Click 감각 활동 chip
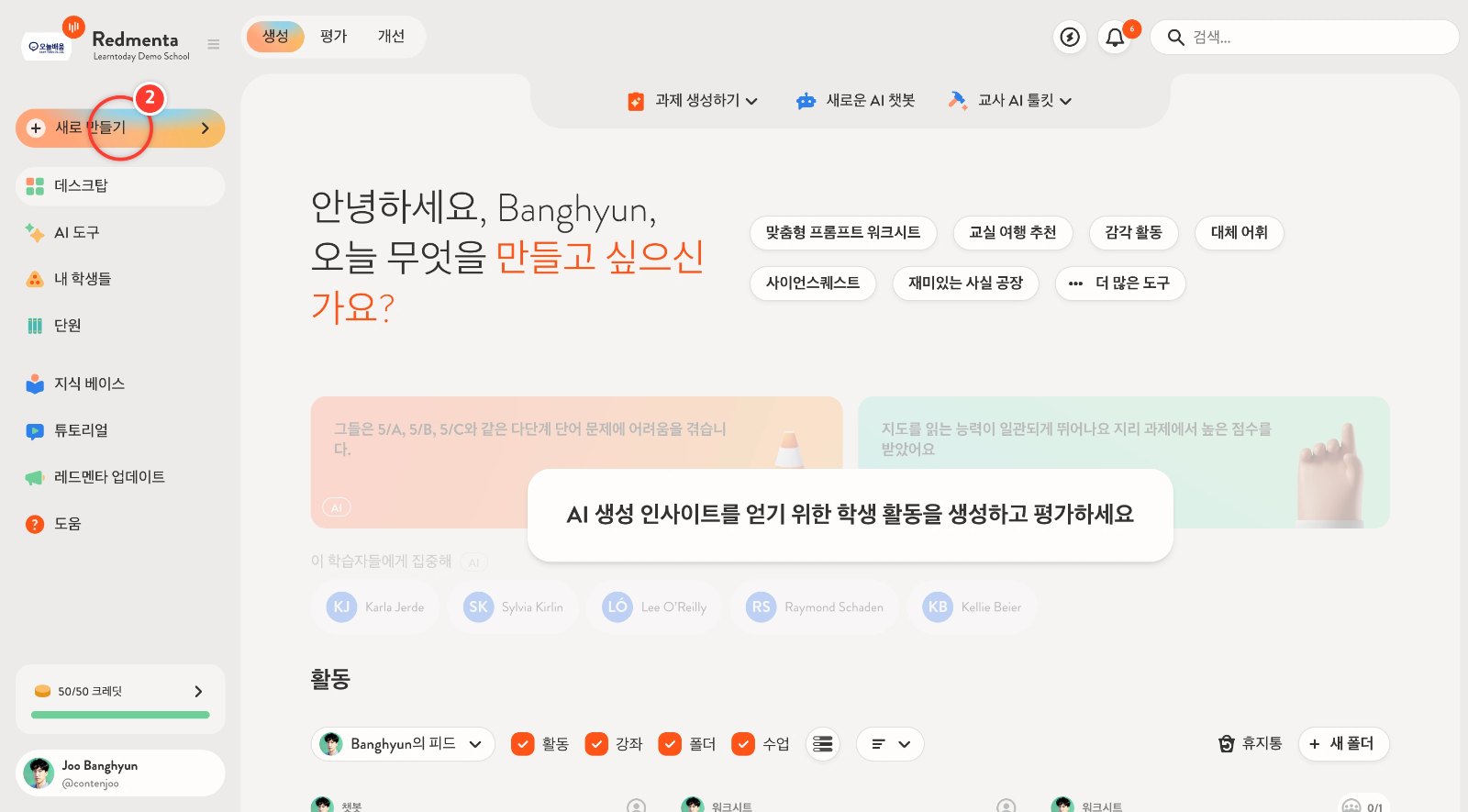The height and width of the screenshot is (812, 1468). tap(1133, 233)
